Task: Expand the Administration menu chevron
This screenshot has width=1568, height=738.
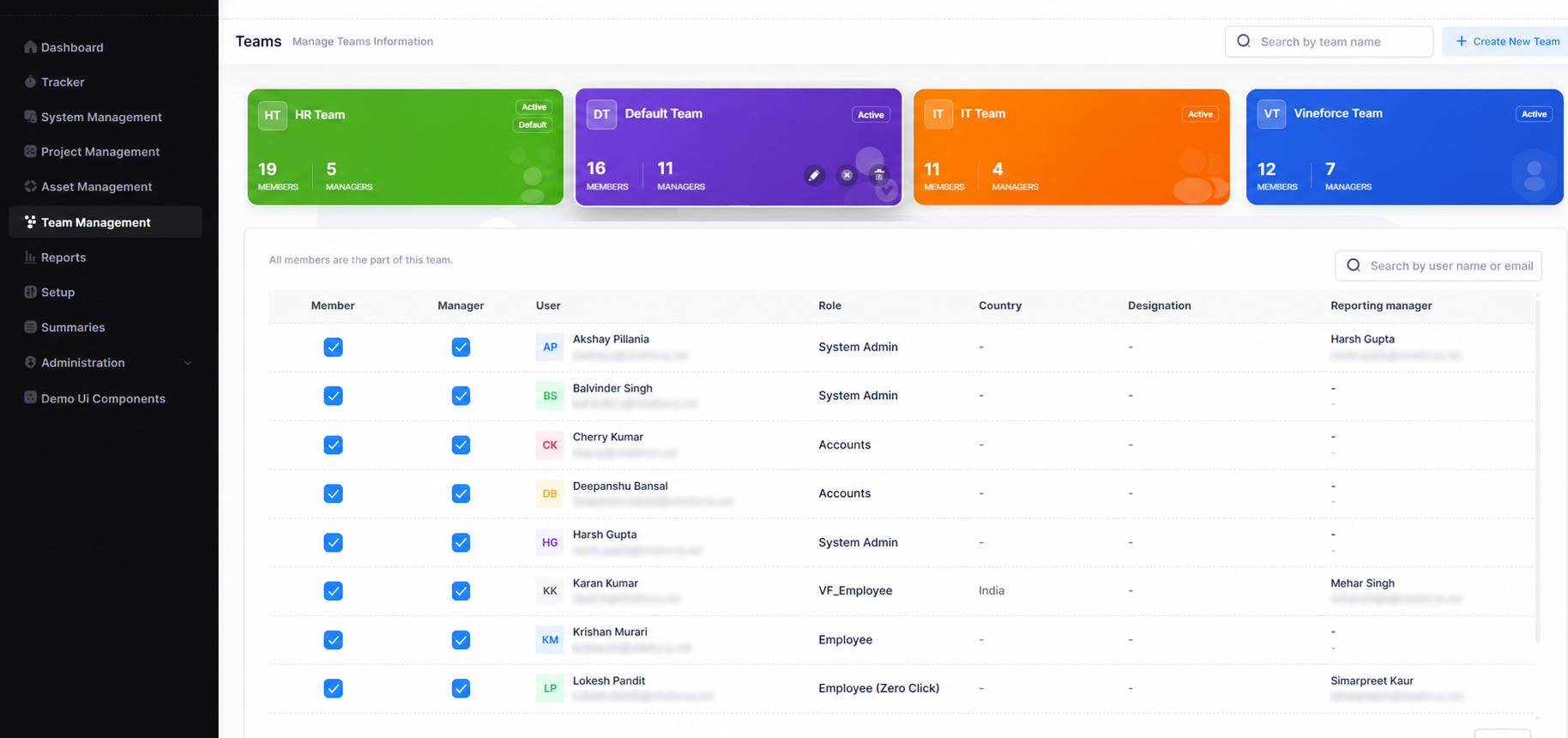Action: [188, 363]
